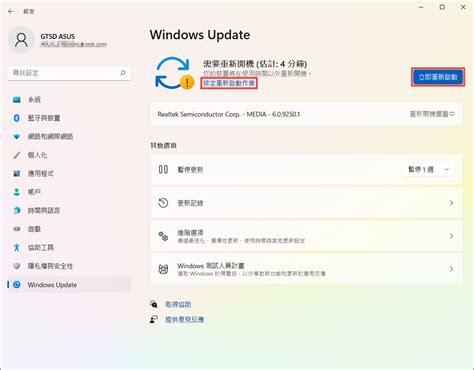Screen dimensions: 474x370
Task: Click the history icon beside 更新記錄
Action: pyautogui.click(x=163, y=203)
